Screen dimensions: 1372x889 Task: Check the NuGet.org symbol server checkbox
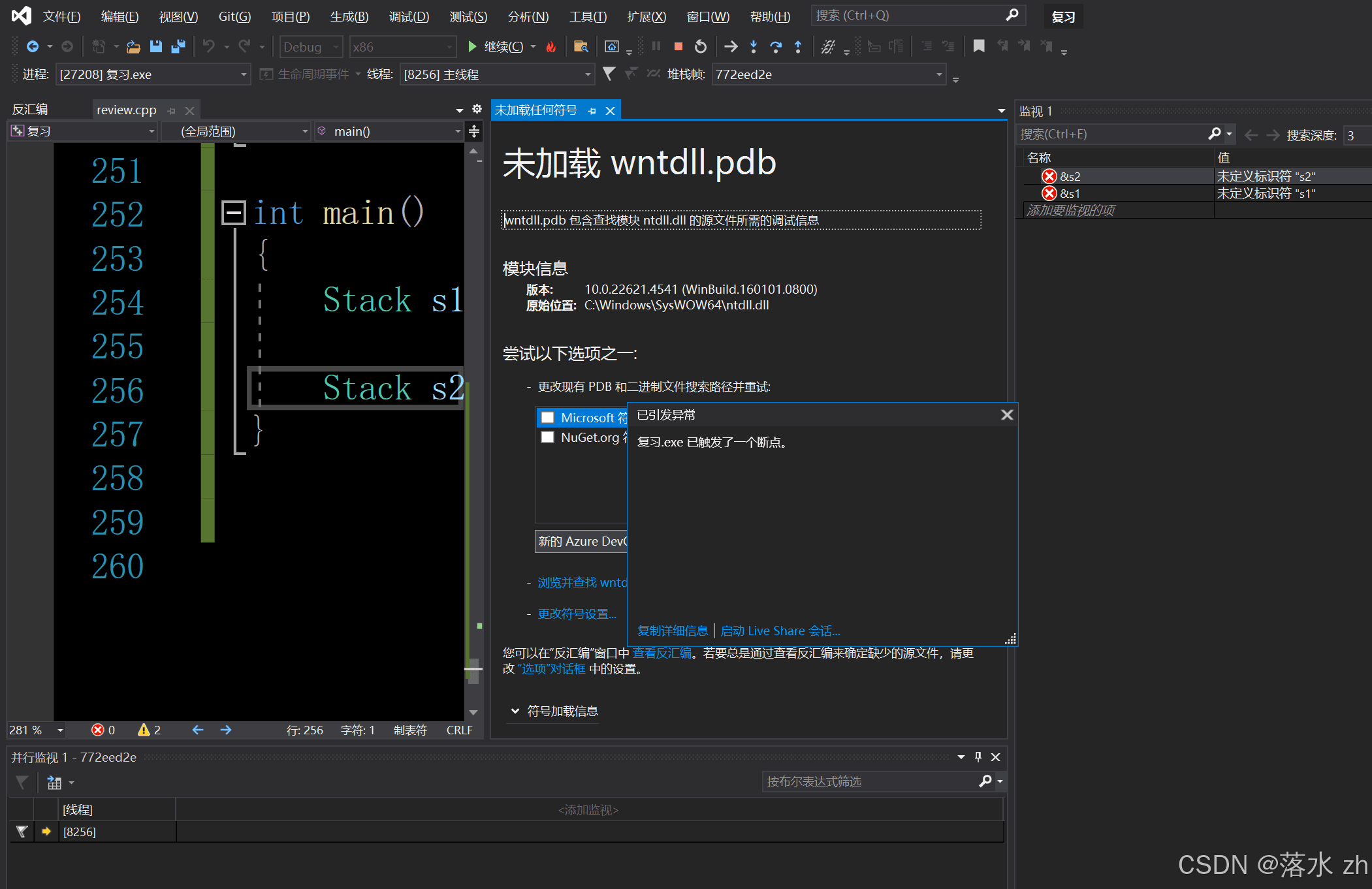point(548,437)
